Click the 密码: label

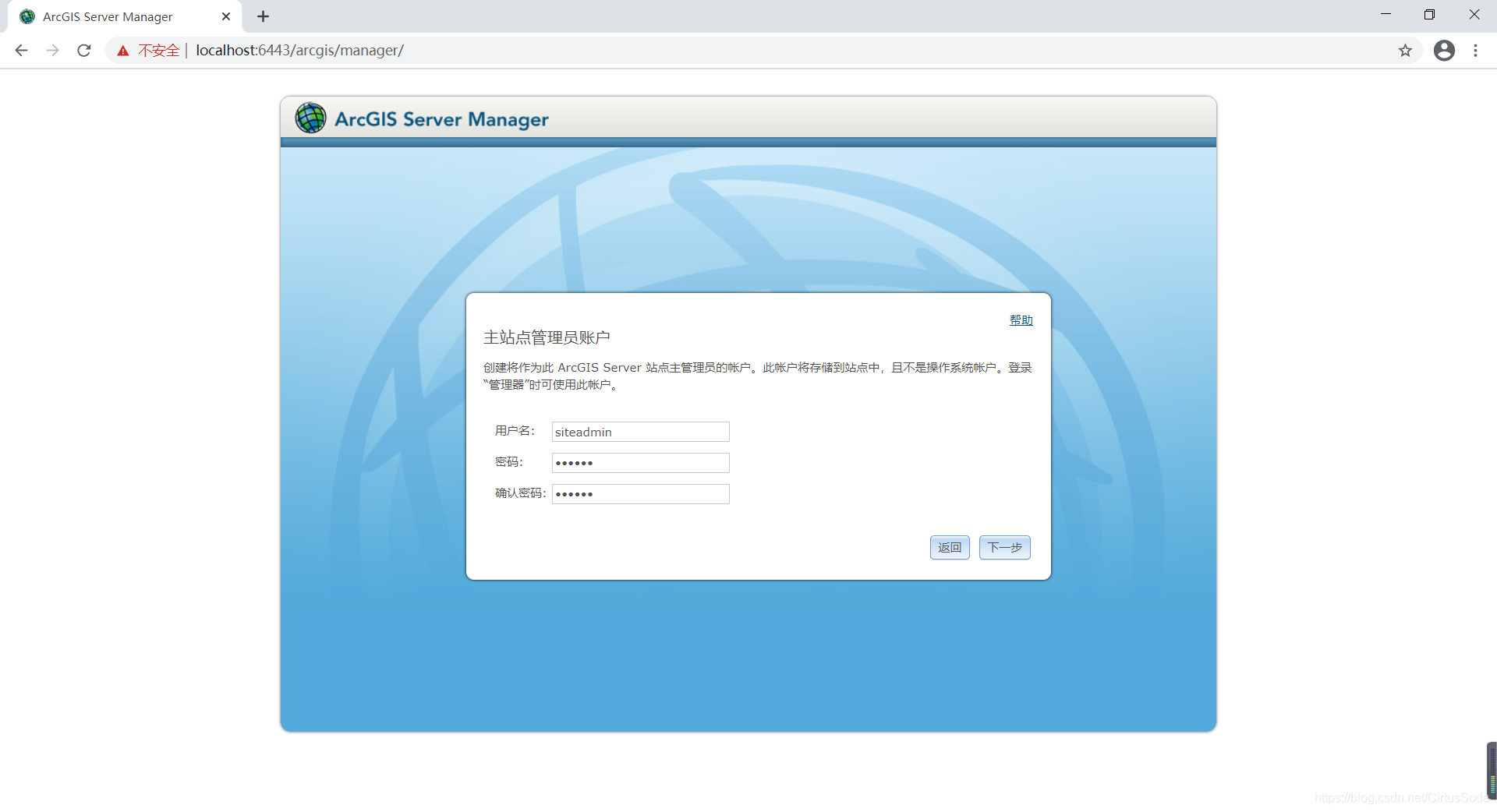click(508, 462)
